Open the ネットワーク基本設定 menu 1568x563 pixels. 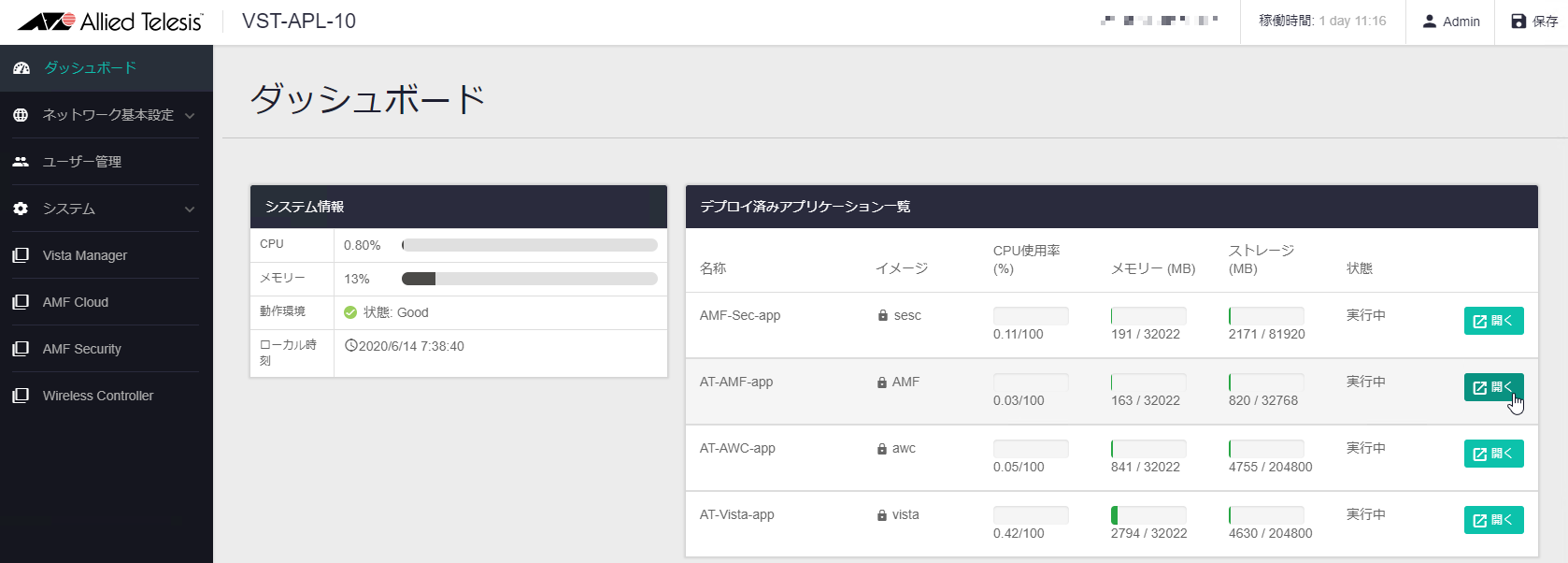click(107, 115)
